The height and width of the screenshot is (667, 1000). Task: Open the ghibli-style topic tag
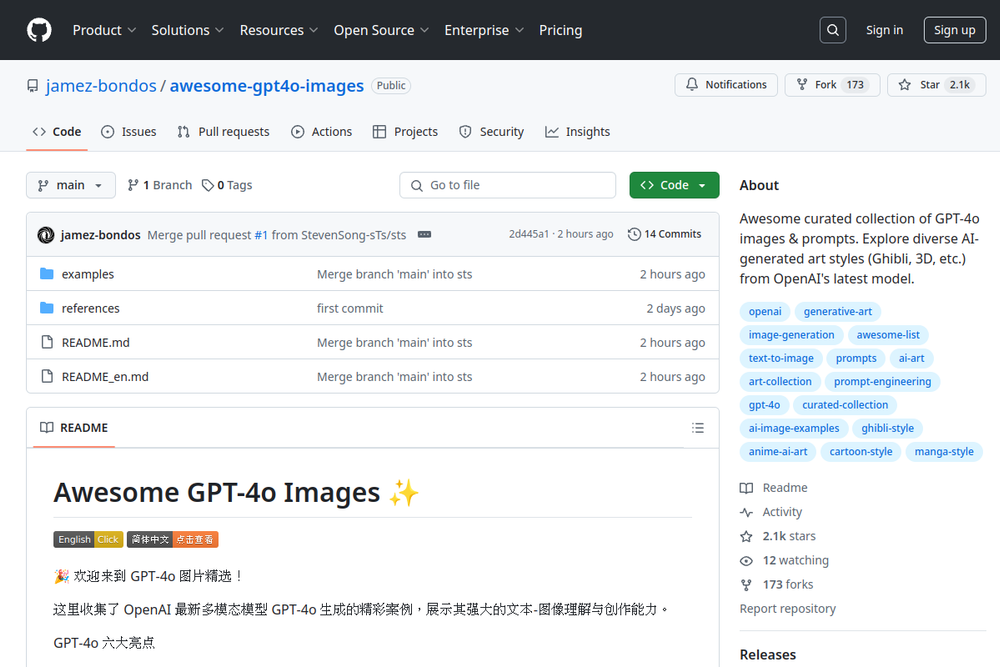[888, 428]
